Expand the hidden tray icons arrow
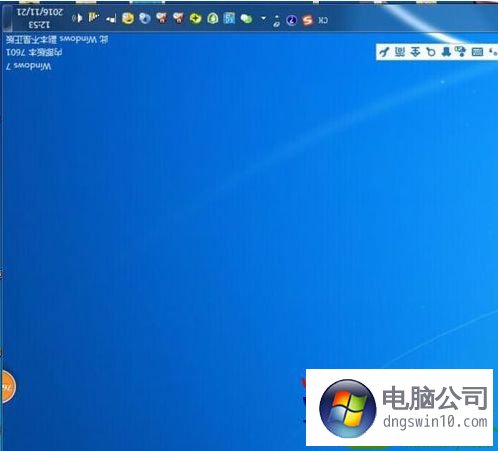The height and width of the screenshot is (451, 498). tap(263, 18)
